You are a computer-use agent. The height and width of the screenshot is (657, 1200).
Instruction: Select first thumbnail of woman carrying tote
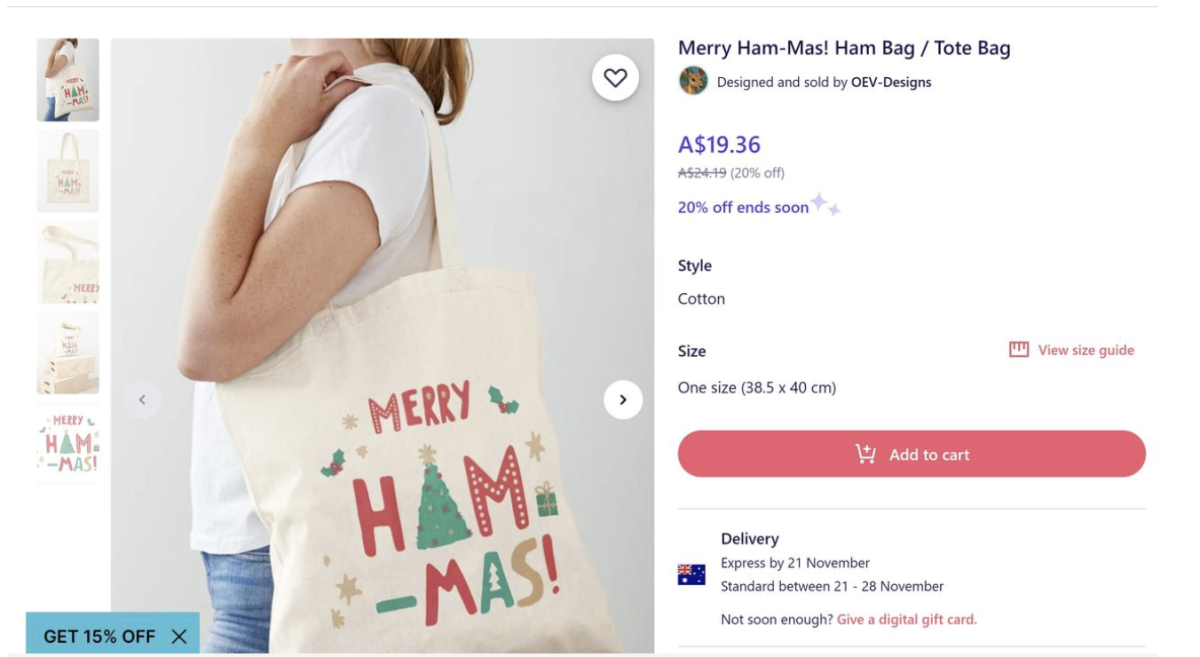tap(68, 80)
